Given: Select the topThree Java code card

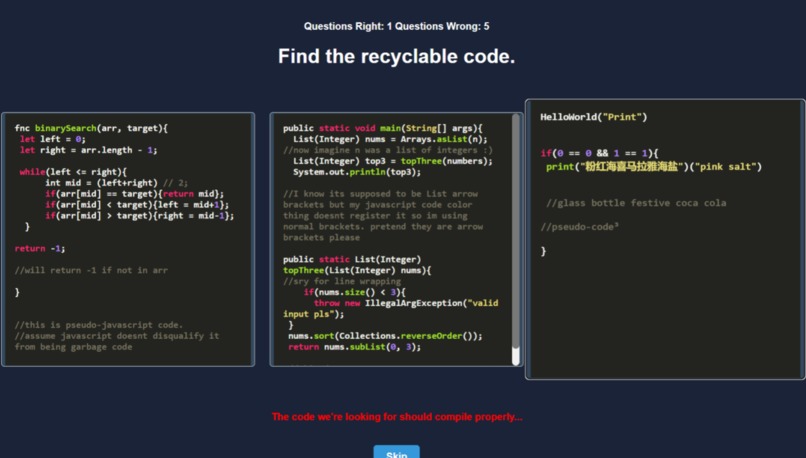Looking at the screenshot, I should coord(396,239).
